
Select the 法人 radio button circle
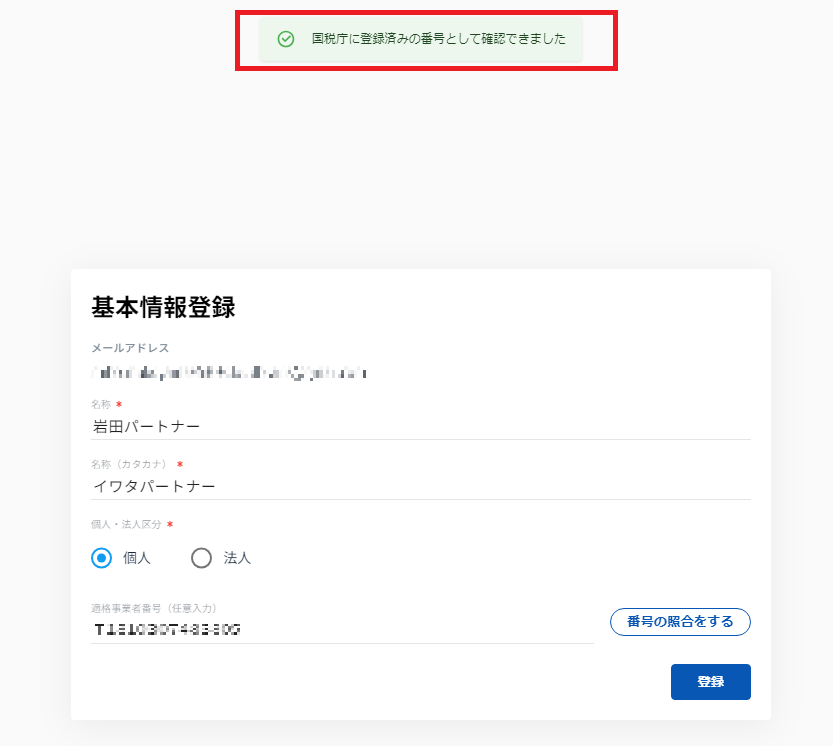click(201, 558)
